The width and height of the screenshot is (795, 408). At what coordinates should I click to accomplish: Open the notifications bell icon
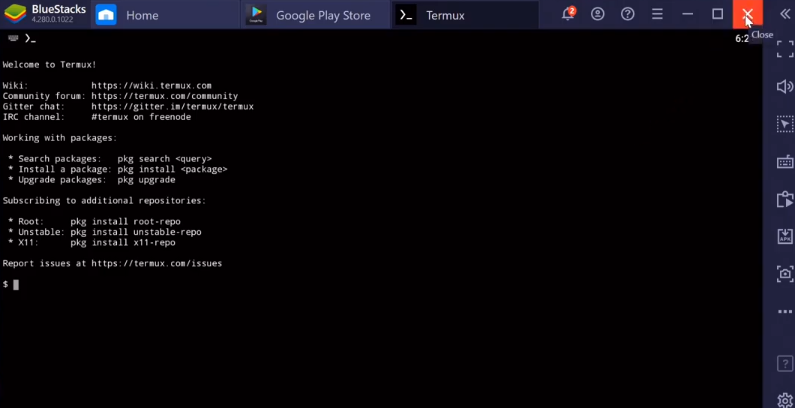point(568,14)
